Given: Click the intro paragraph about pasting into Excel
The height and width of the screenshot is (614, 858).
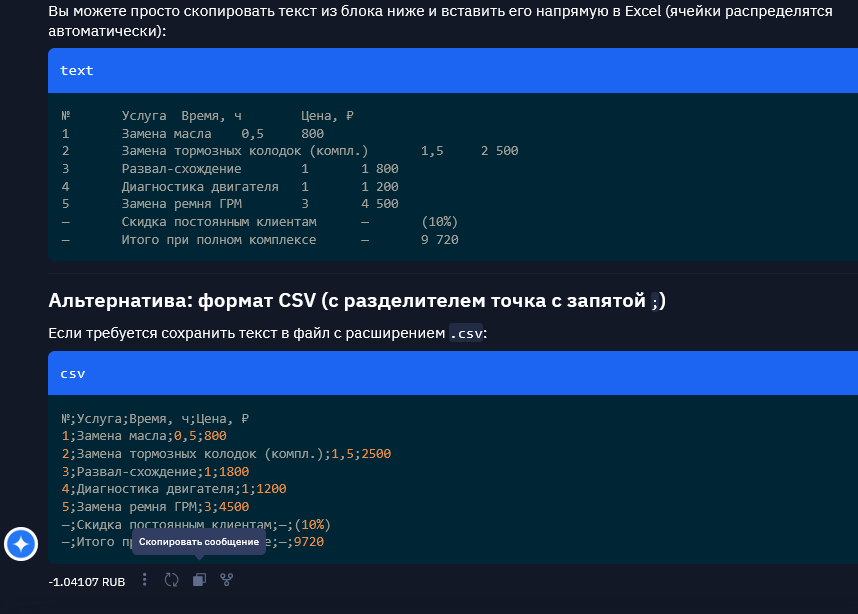Looking at the screenshot, I should point(440,21).
